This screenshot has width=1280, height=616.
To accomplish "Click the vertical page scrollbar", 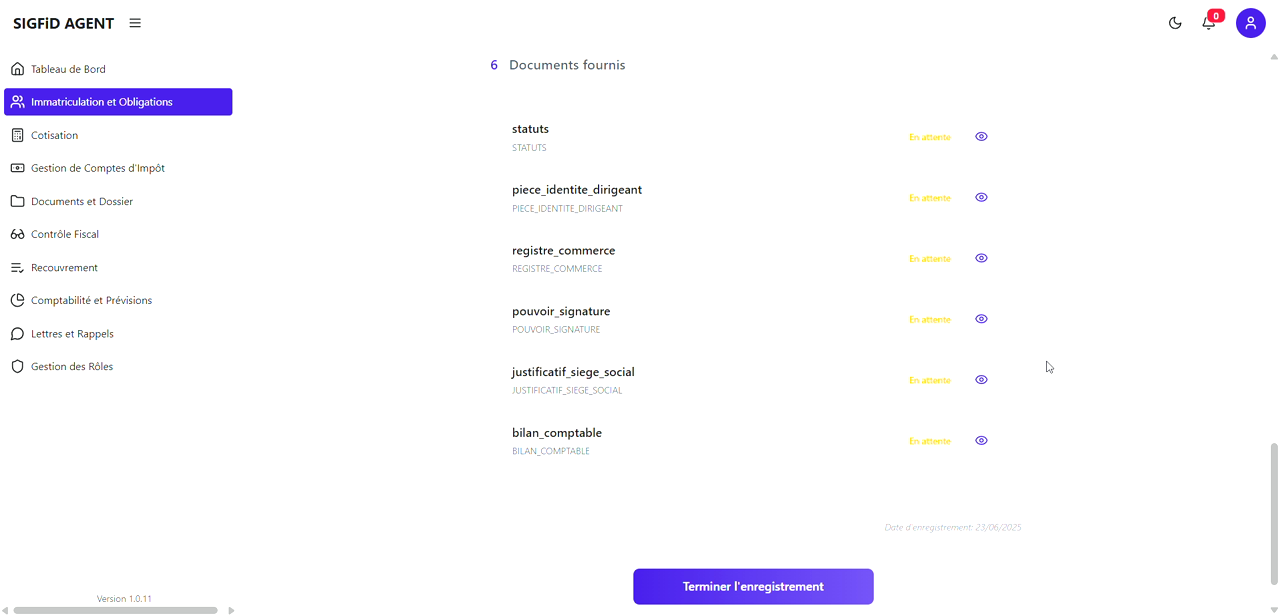I will (x=1273, y=513).
